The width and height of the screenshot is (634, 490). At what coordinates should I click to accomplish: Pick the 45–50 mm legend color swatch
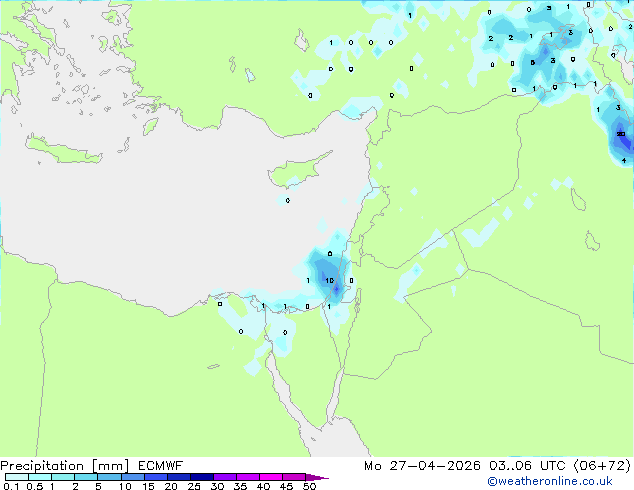pyautogui.click(x=294, y=477)
